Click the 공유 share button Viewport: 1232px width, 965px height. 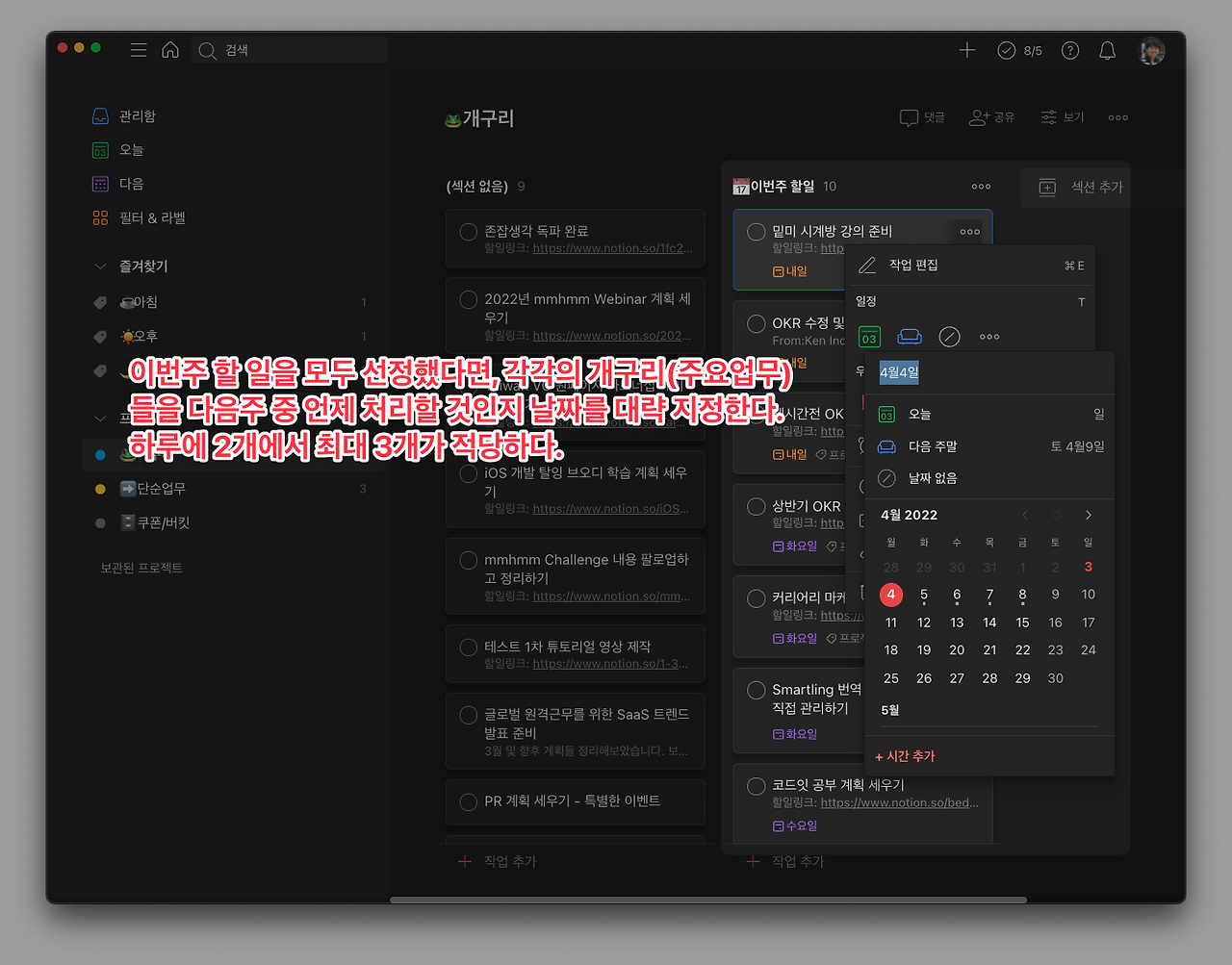pyautogui.click(x=992, y=117)
